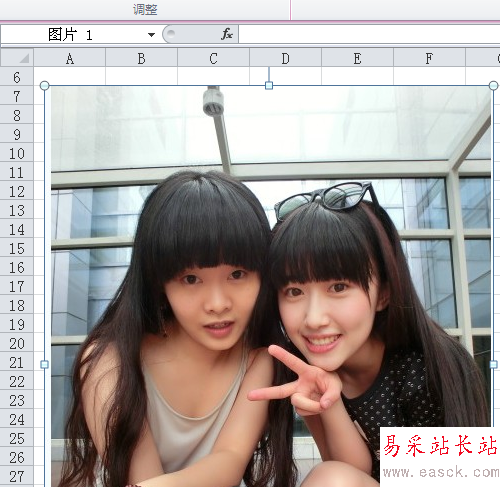Click the picture's top-left corner handle
Image resolution: width=500 pixels, height=487 pixels.
pos(44,86)
